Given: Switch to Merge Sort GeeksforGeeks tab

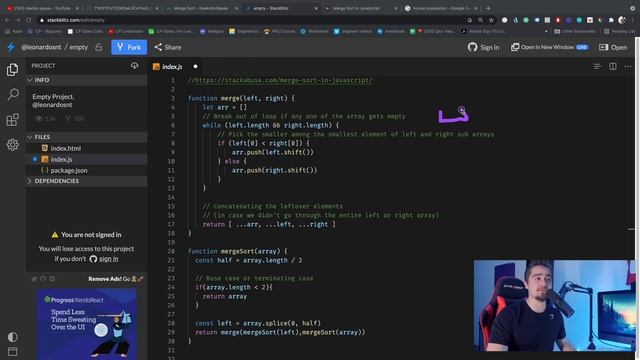Looking at the screenshot, I should (x=202, y=8).
